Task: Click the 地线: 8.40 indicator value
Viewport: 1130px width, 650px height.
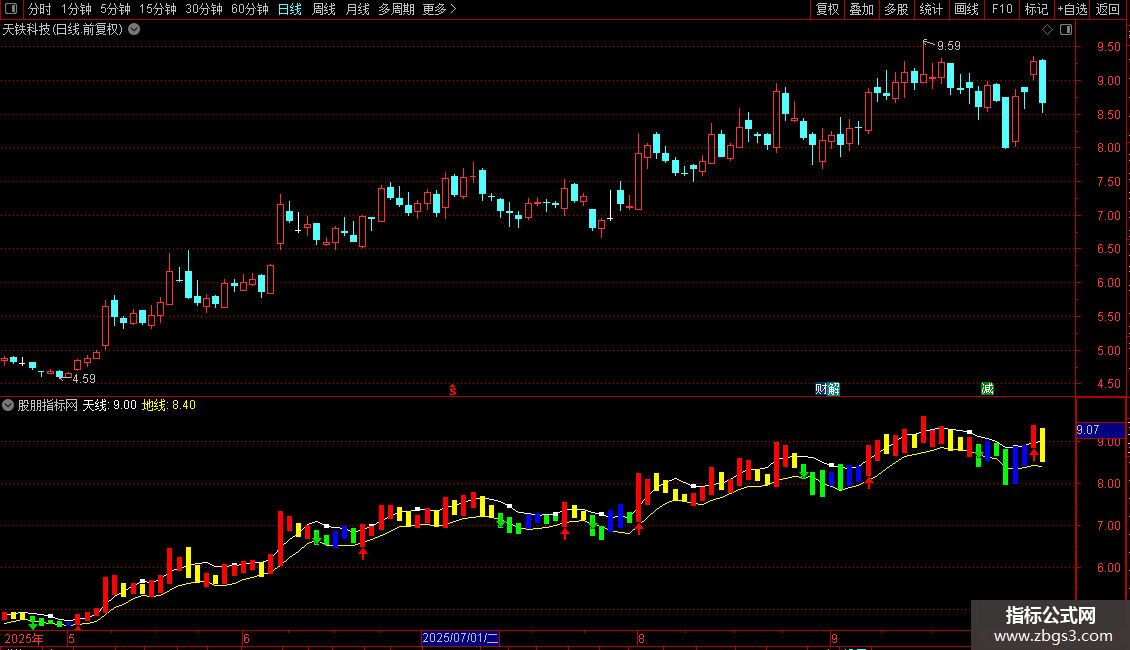Action: (169, 405)
